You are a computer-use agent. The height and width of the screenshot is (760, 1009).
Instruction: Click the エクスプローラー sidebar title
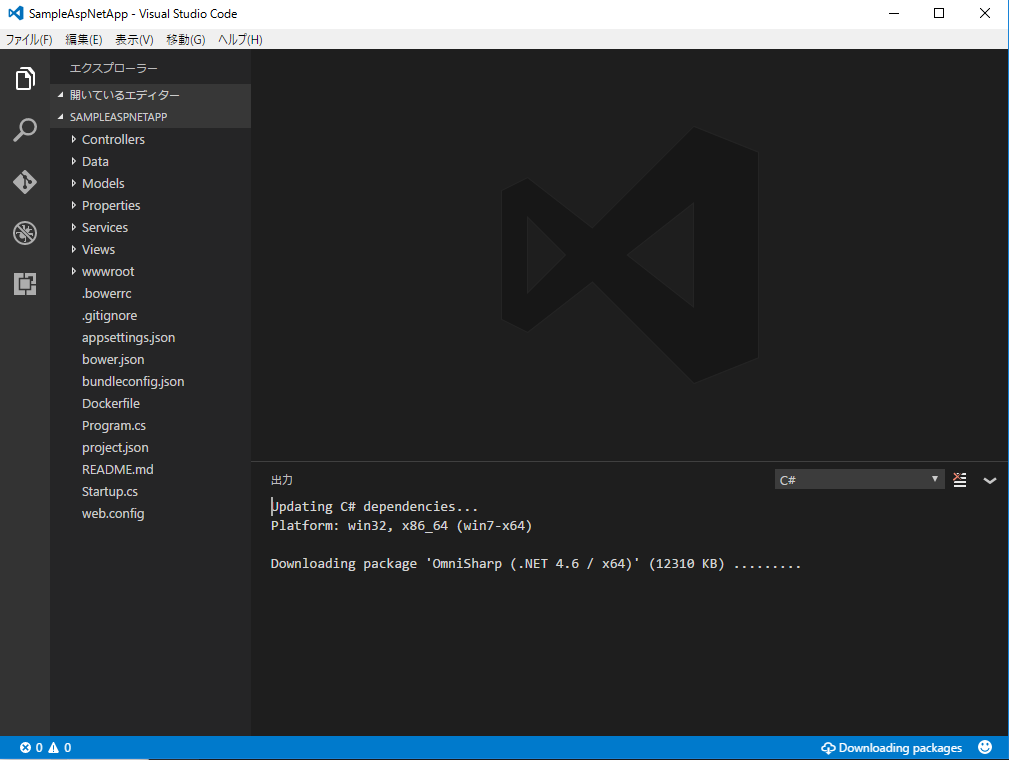113,68
